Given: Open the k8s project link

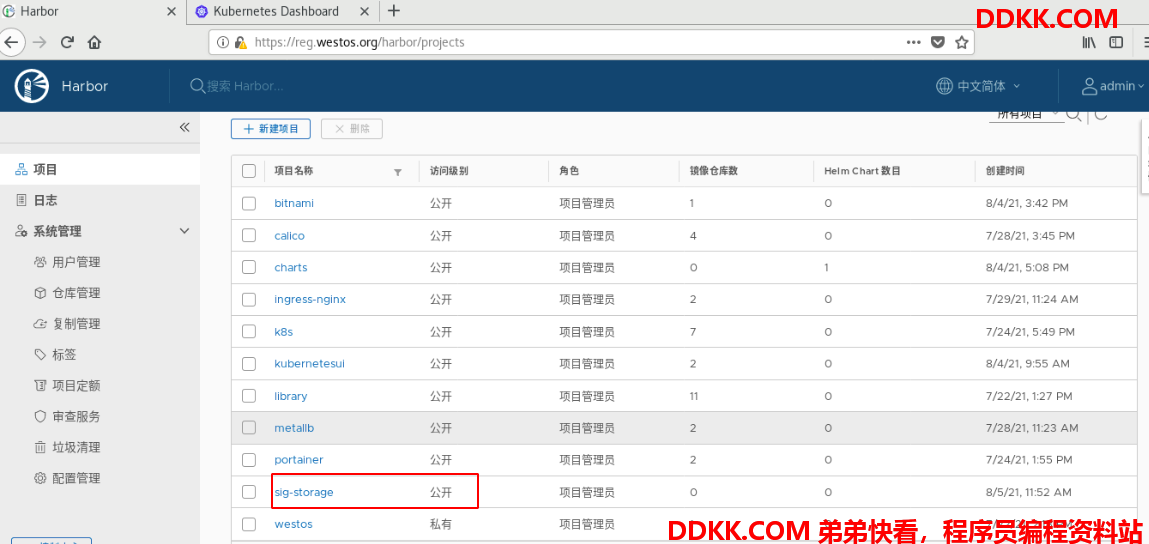Looking at the screenshot, I should tap(284, 331).
